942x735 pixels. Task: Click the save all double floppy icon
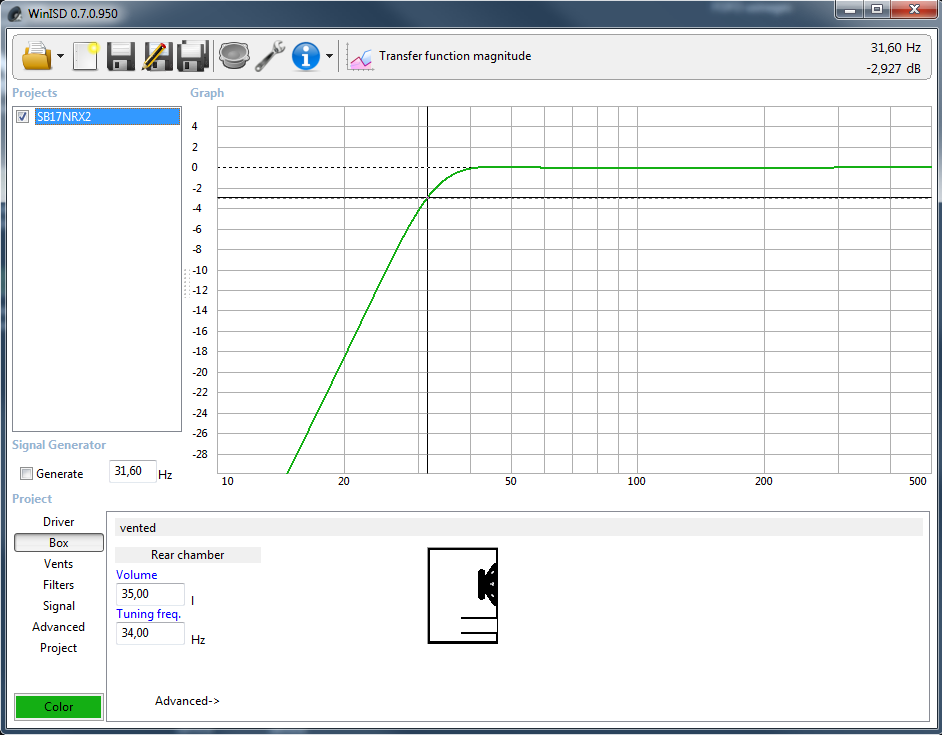[192, 56]
